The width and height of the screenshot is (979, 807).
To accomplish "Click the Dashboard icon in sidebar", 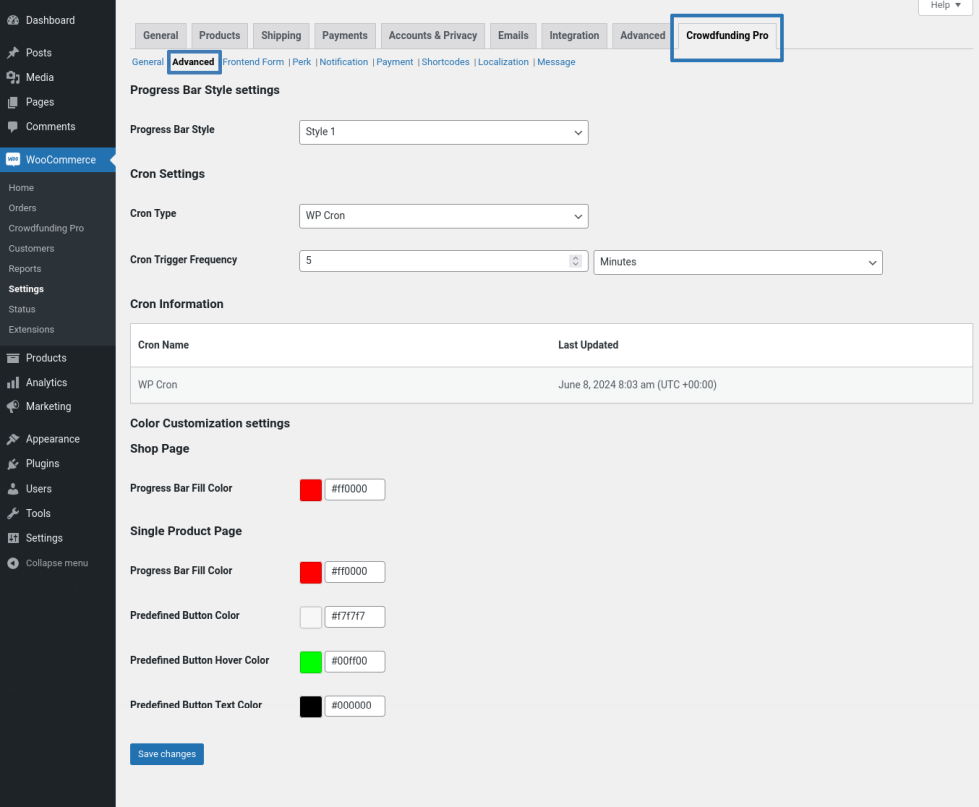I will coord(13,20).
